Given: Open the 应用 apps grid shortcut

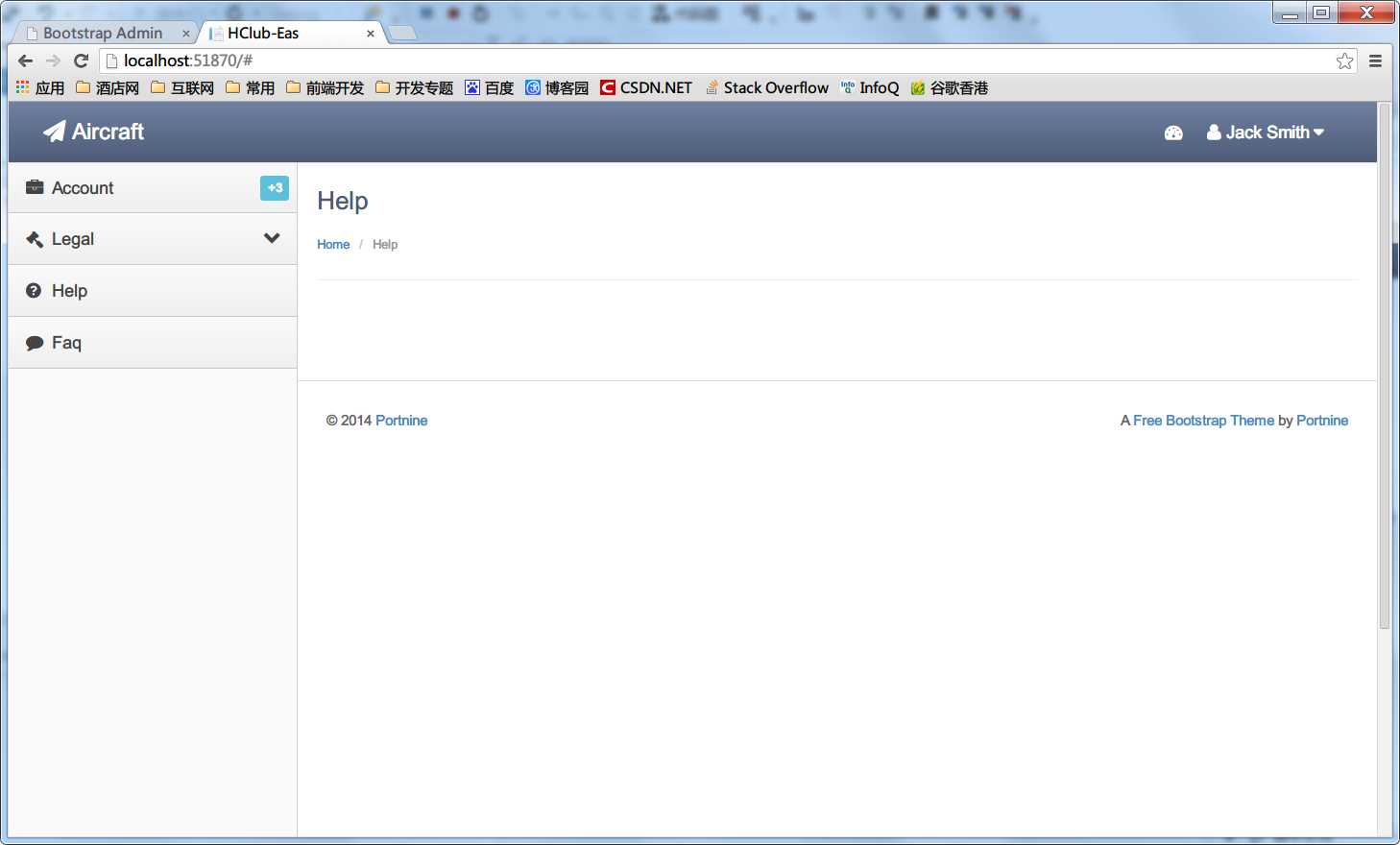Looking at the screenshot, I should pyautogui.click(x=40, y=87).
